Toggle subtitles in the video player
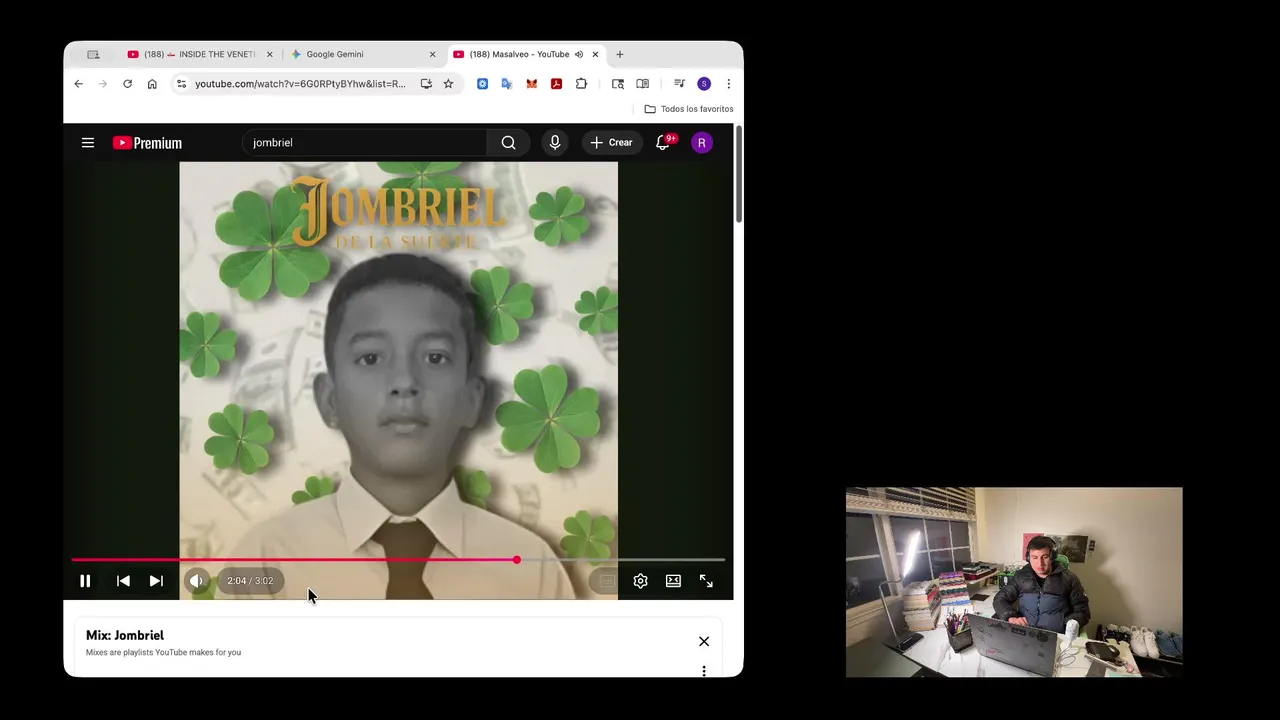 point(607,581)
